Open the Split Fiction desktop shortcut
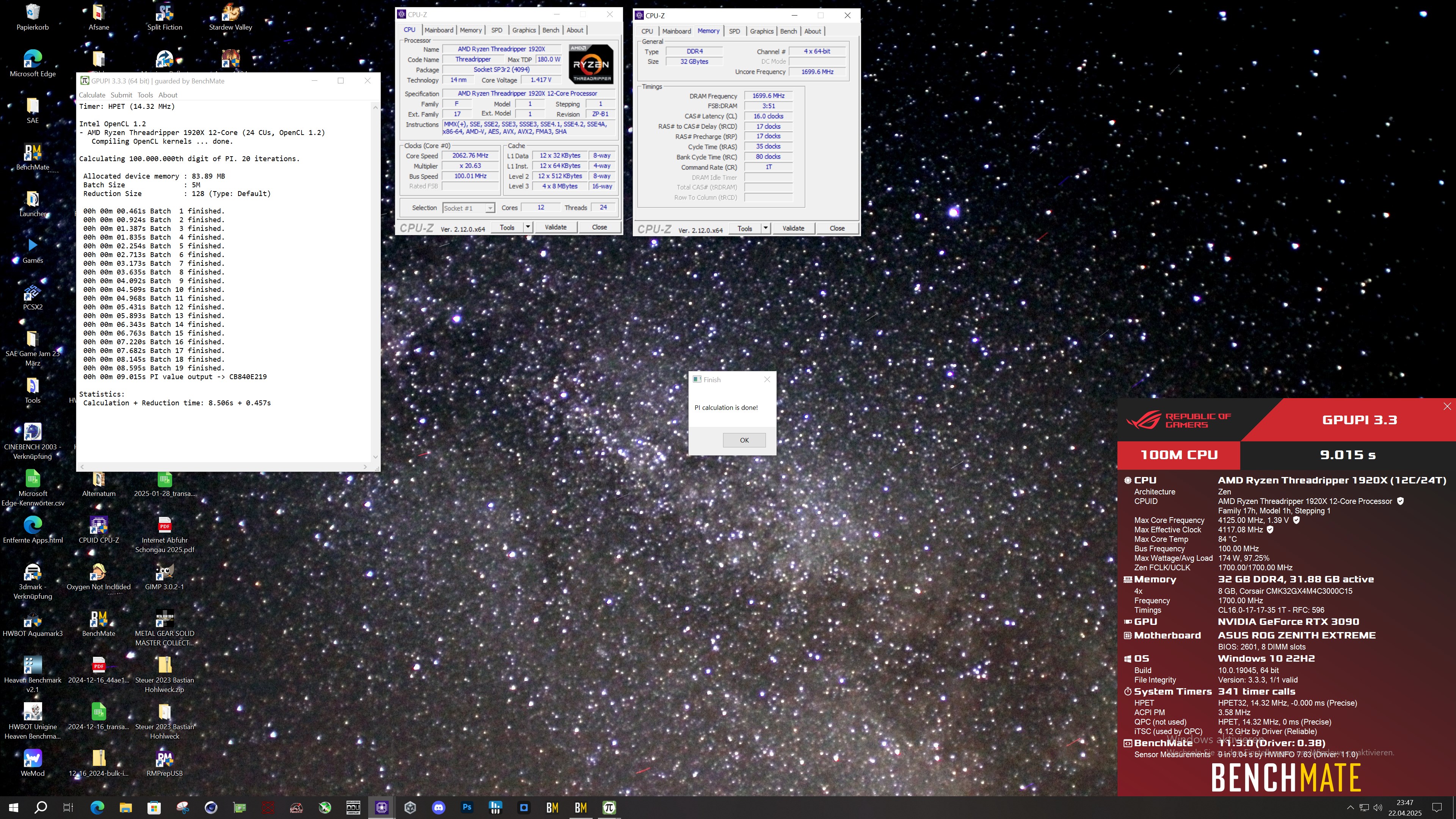The image size is (1456, 819). 165,17
